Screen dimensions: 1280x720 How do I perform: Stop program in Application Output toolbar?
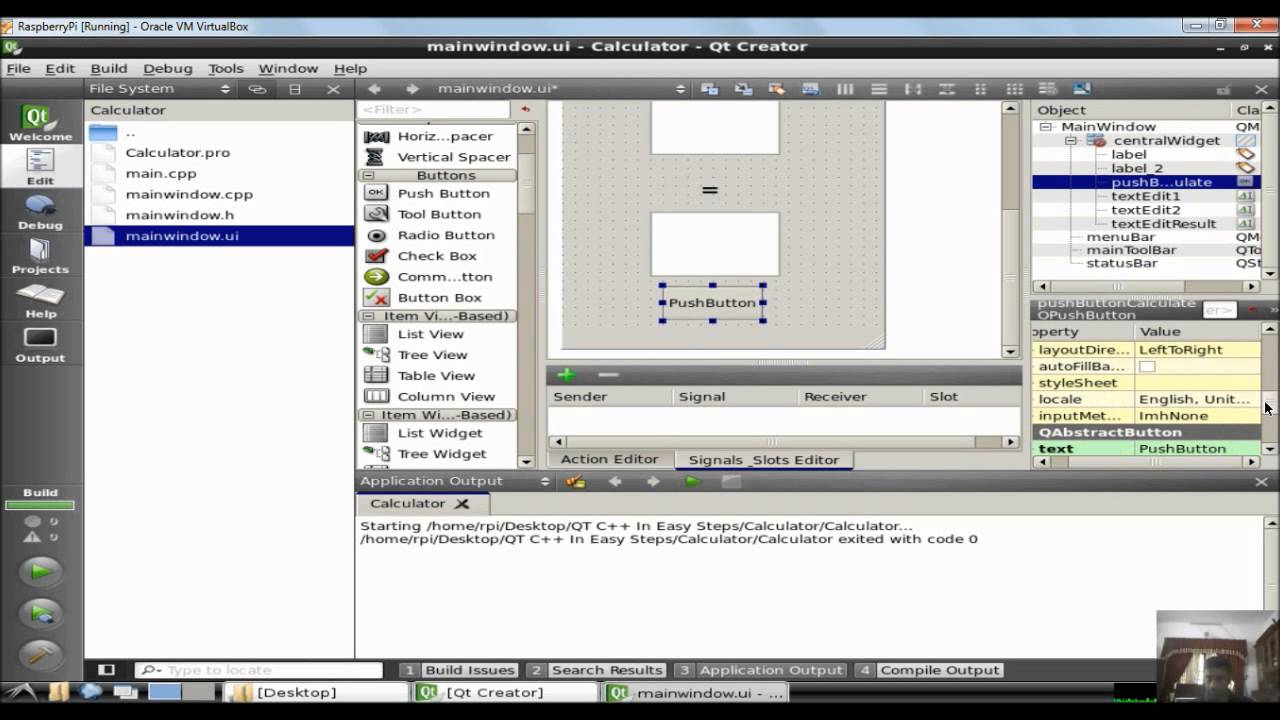click(731, 481)
